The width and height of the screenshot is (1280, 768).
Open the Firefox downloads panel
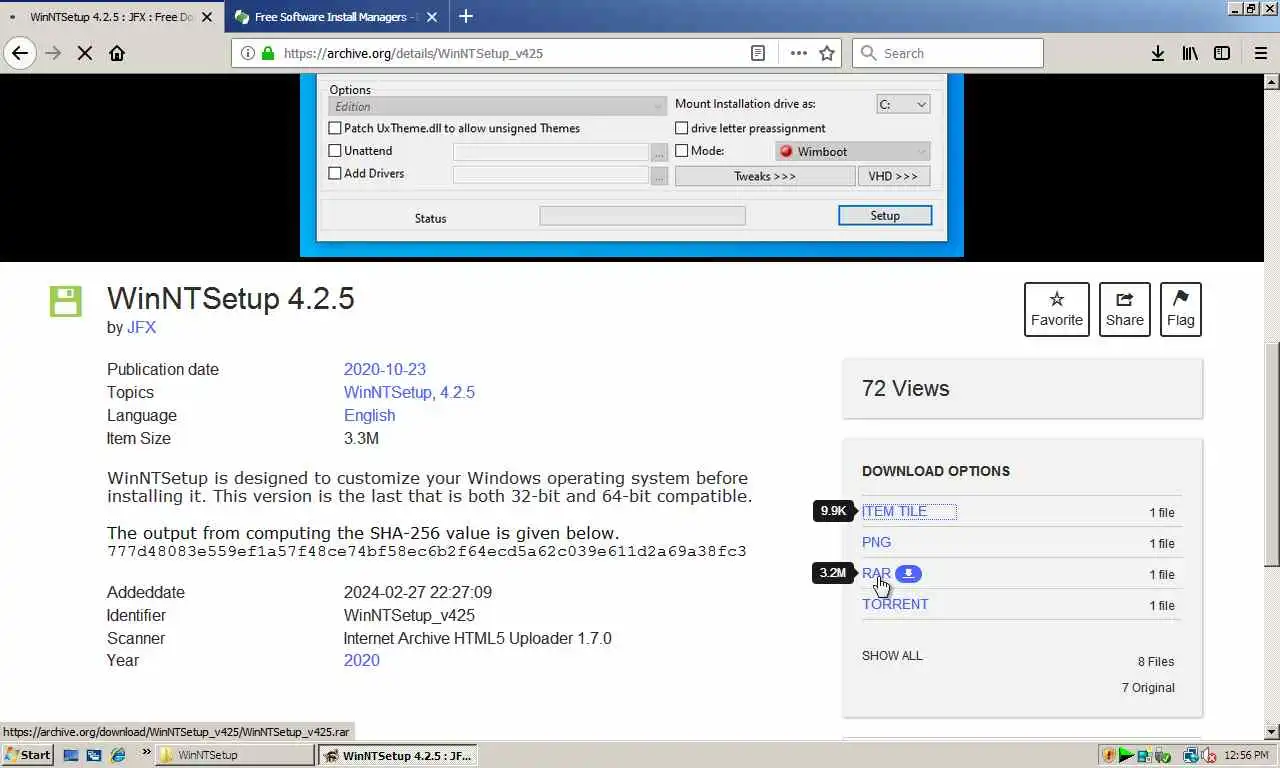1157,53
